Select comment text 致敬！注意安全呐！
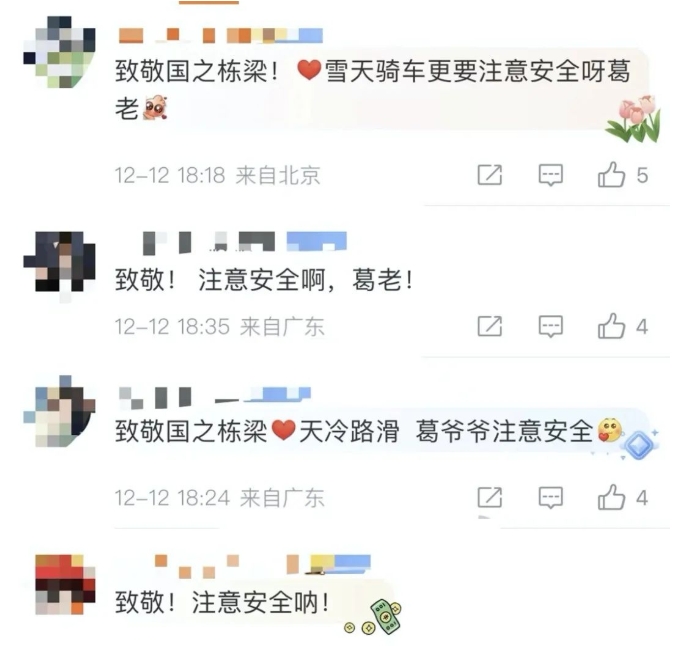Screen dimensions: 678x646 click(x=222, y=602)
